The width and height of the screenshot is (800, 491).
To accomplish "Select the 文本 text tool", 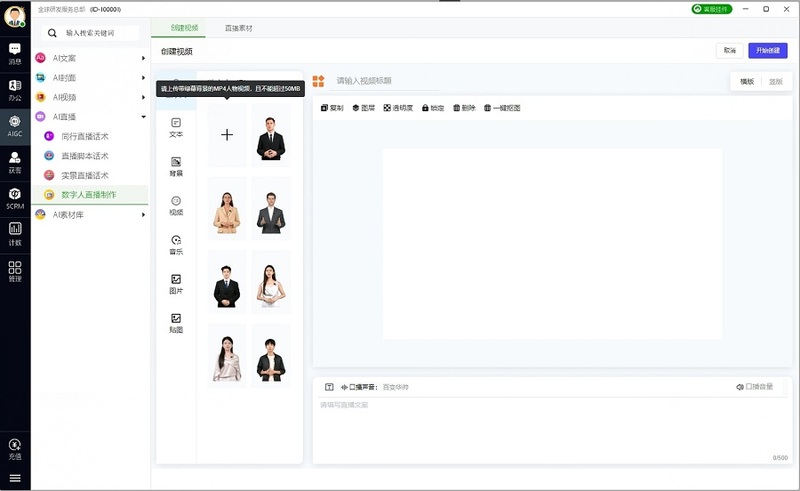I will coord(176,126).
